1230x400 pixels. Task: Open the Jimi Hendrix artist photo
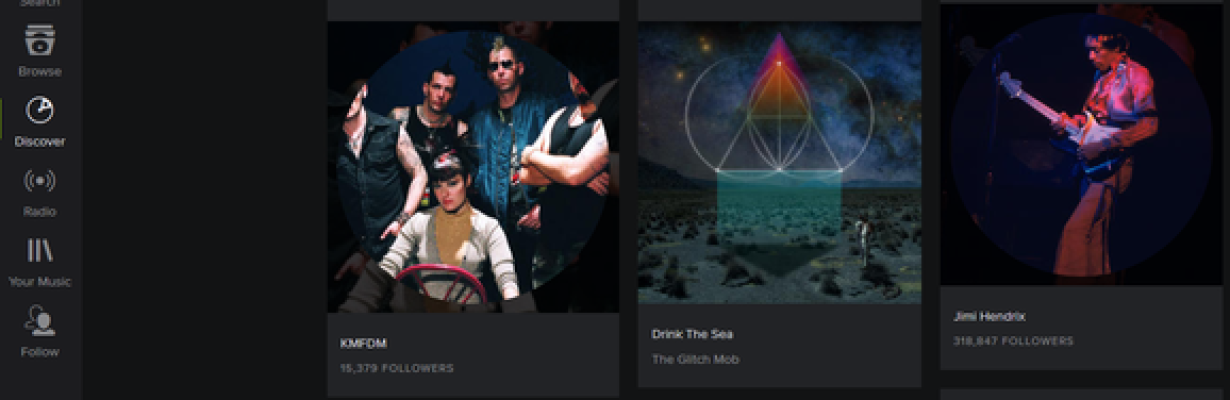click(x=1085, y=145)
